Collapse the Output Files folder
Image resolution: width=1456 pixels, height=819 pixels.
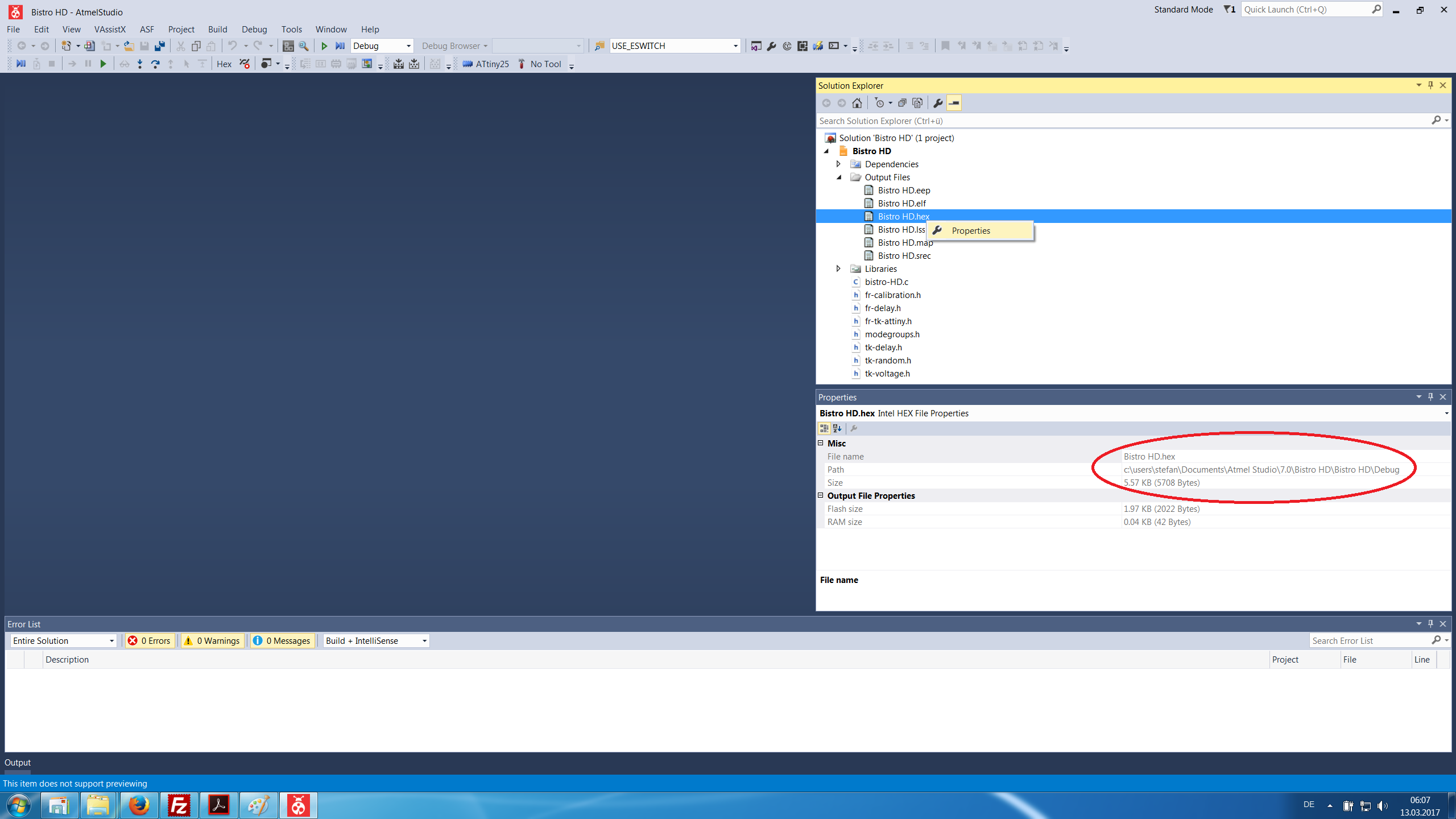pos(839,177)
